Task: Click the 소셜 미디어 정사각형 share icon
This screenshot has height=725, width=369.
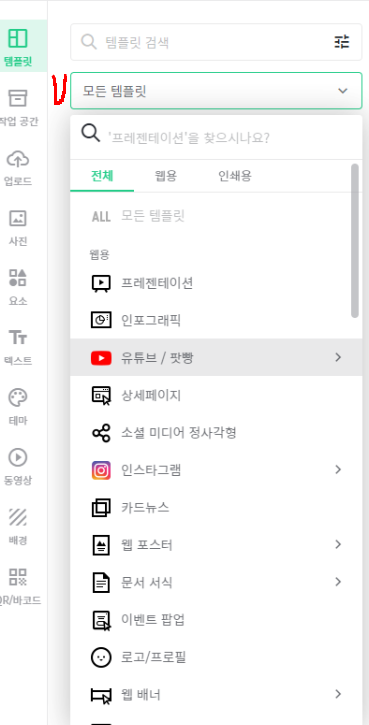Action: point(101,433)
